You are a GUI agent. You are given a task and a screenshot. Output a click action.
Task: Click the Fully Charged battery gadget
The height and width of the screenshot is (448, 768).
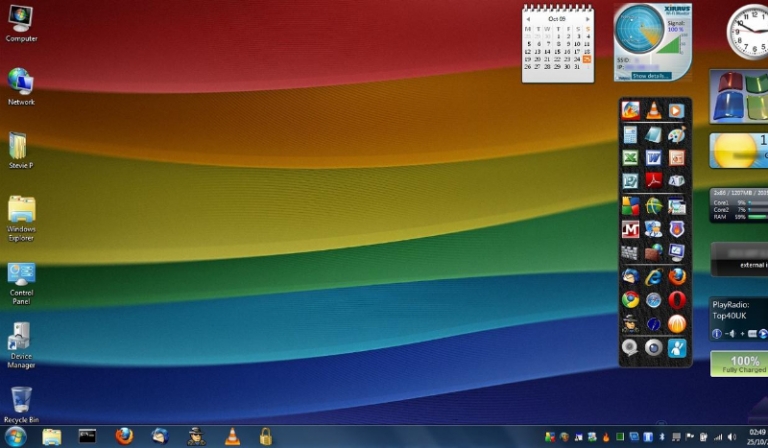click(x=740, y=364)
